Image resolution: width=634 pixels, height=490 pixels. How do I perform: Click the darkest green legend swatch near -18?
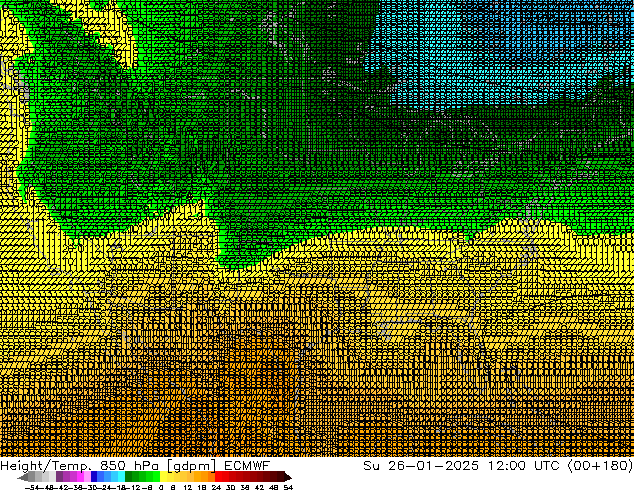129,477
